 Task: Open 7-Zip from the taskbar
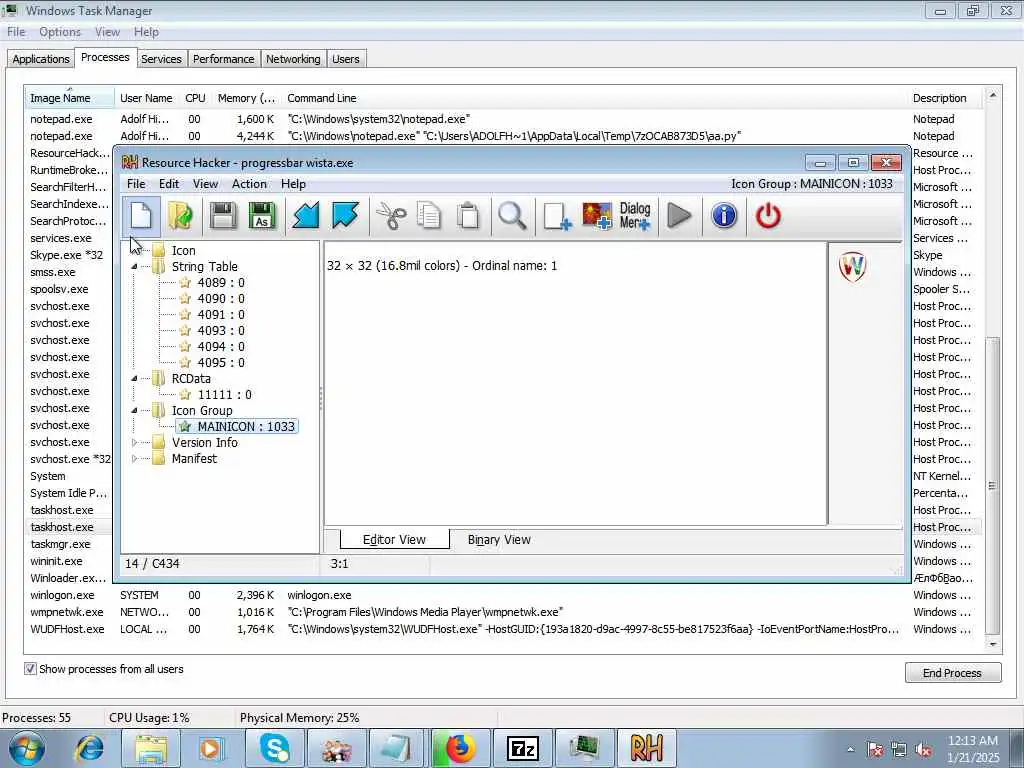pyautogui.click(x=523, y=748)
